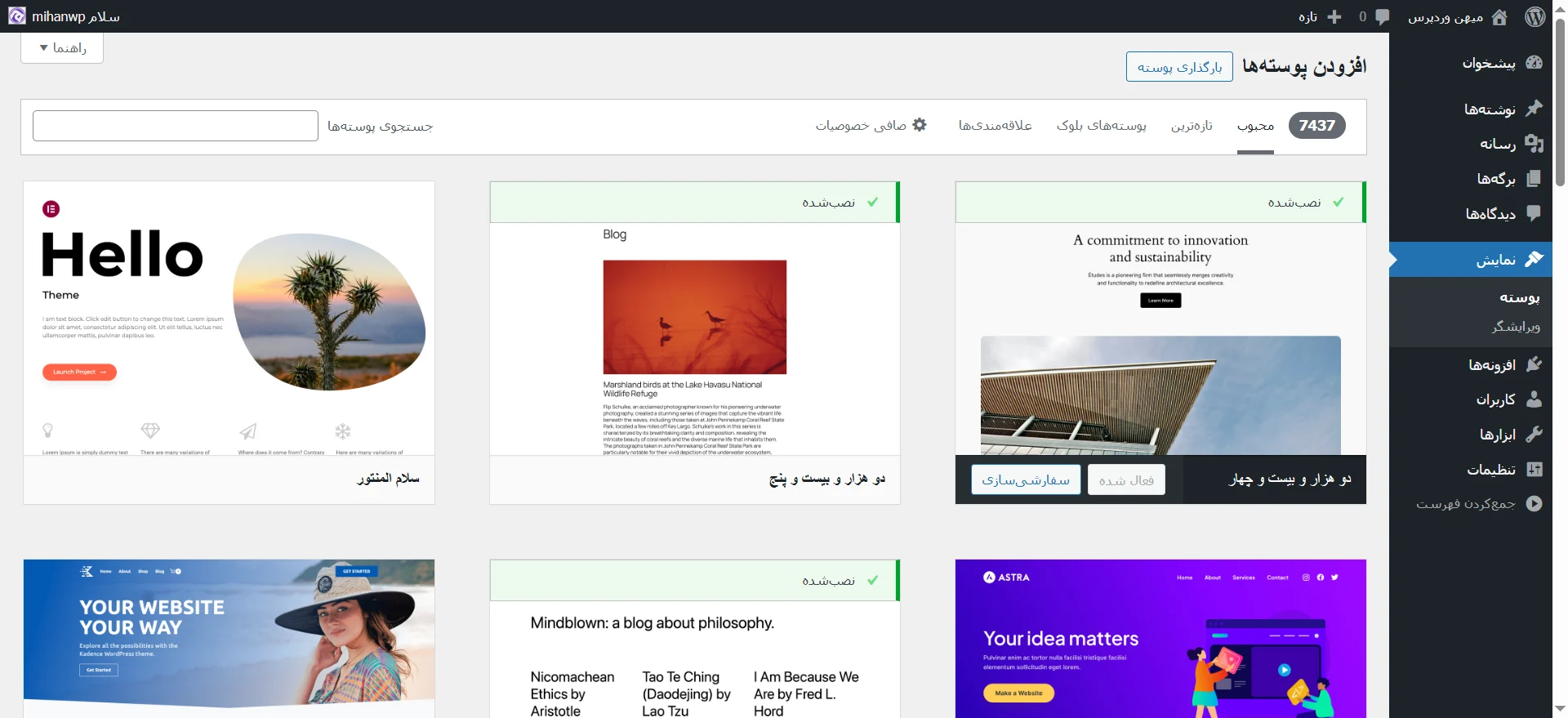Open the افزونه‌ها menu item

1471,364
